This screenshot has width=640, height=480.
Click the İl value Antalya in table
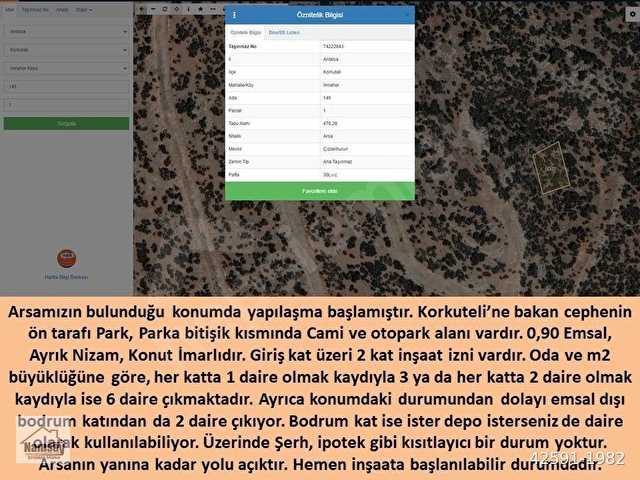tap(331, 59)
